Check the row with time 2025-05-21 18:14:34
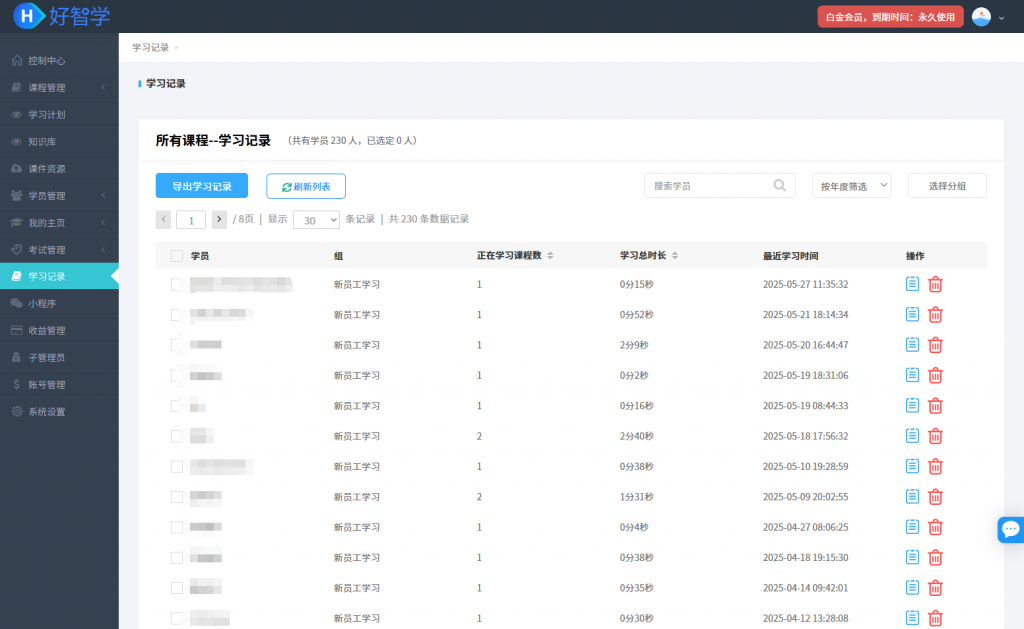Image resolution: width=1024 pixels, height=629 pixels. tap(176, 315)
